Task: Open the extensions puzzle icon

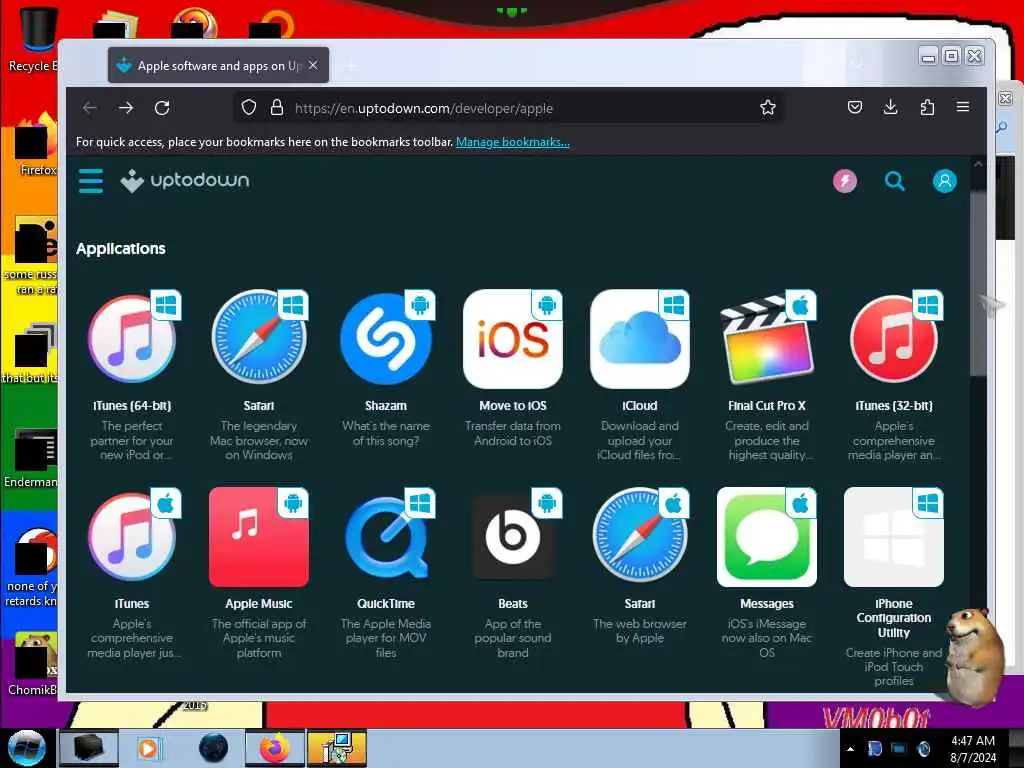Action: click(927, 107)
